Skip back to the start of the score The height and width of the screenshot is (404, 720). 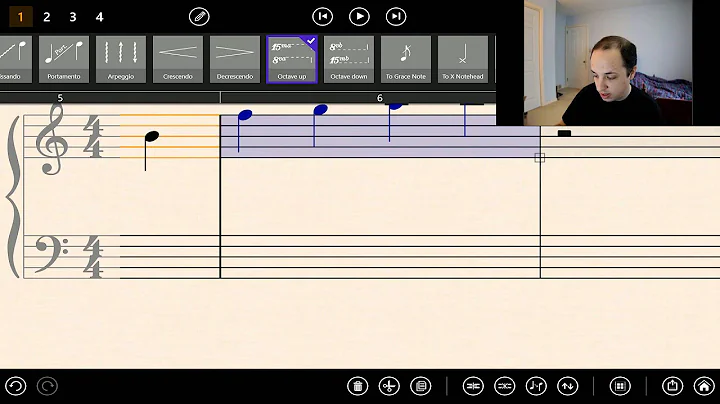(322, 17)
